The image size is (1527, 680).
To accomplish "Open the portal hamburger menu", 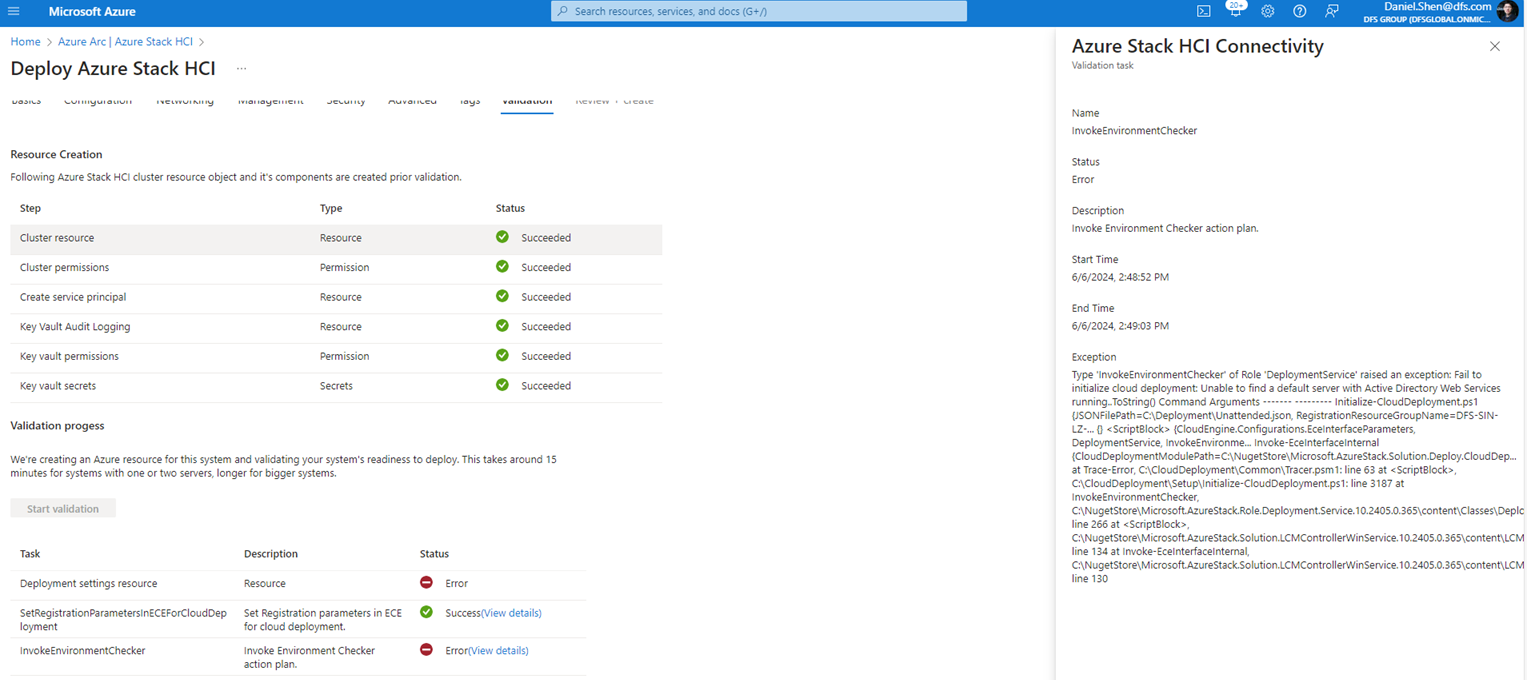I will 14,11.
